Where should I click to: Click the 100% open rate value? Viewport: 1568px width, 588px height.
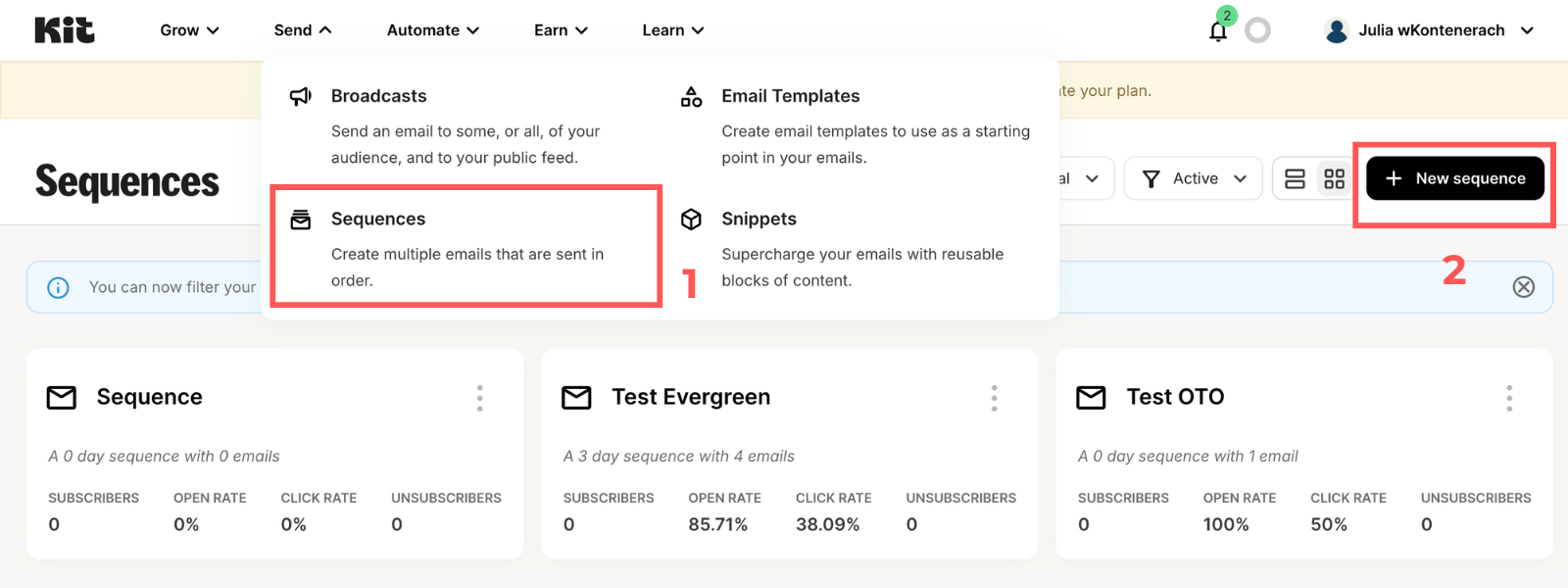coord(1226,524)
